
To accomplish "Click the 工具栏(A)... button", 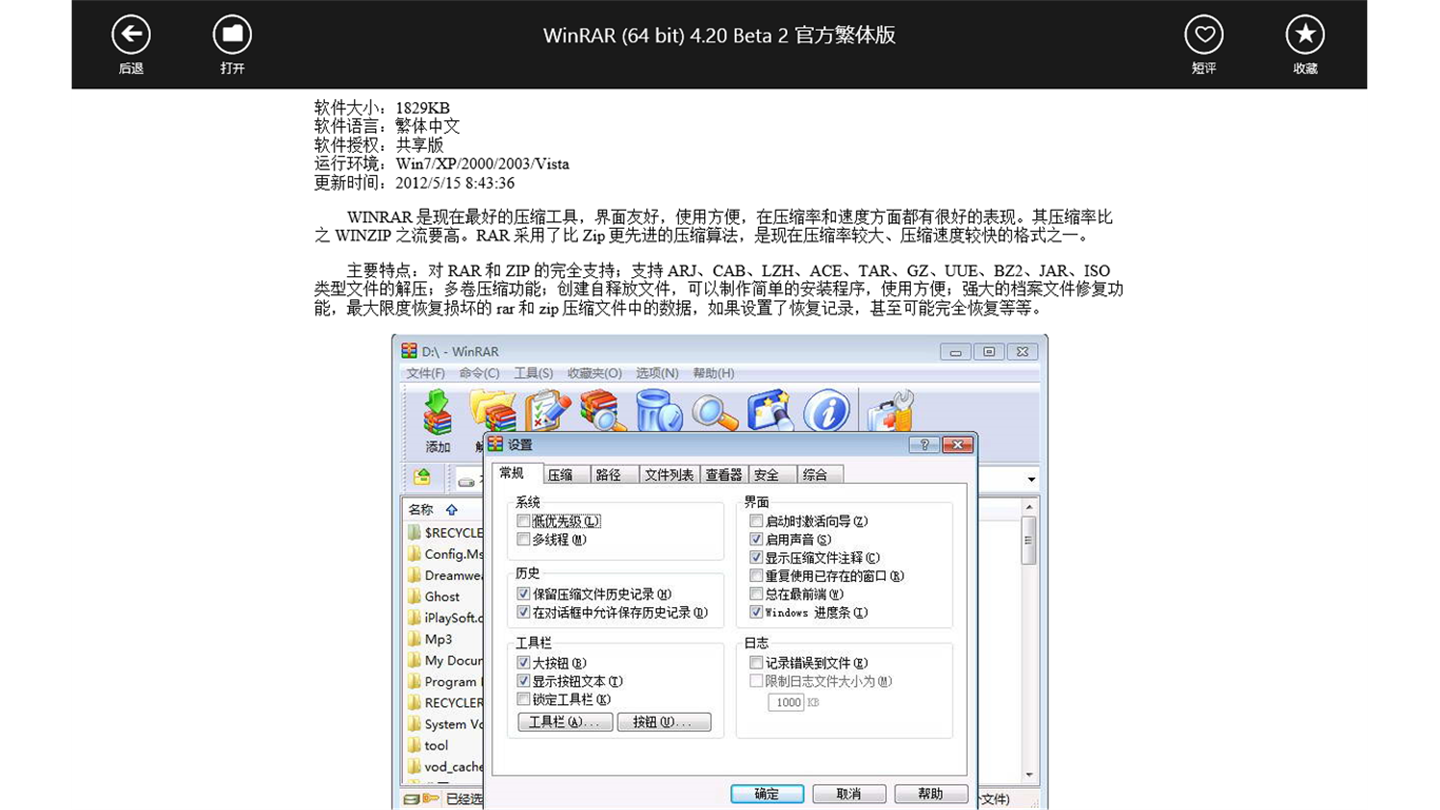I will 565,722.
